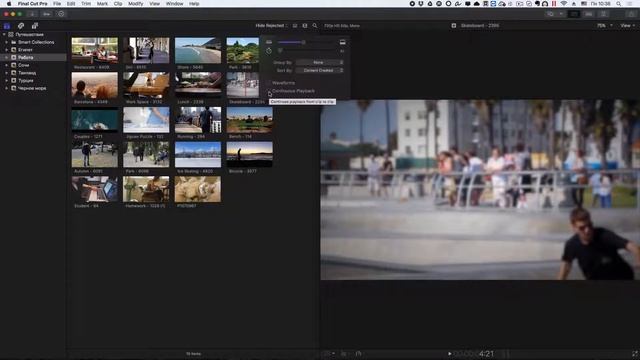The image size is (640, 360).
Task: Click the viewer clip icon beside Skateboard title
Action: coord(453,26)
